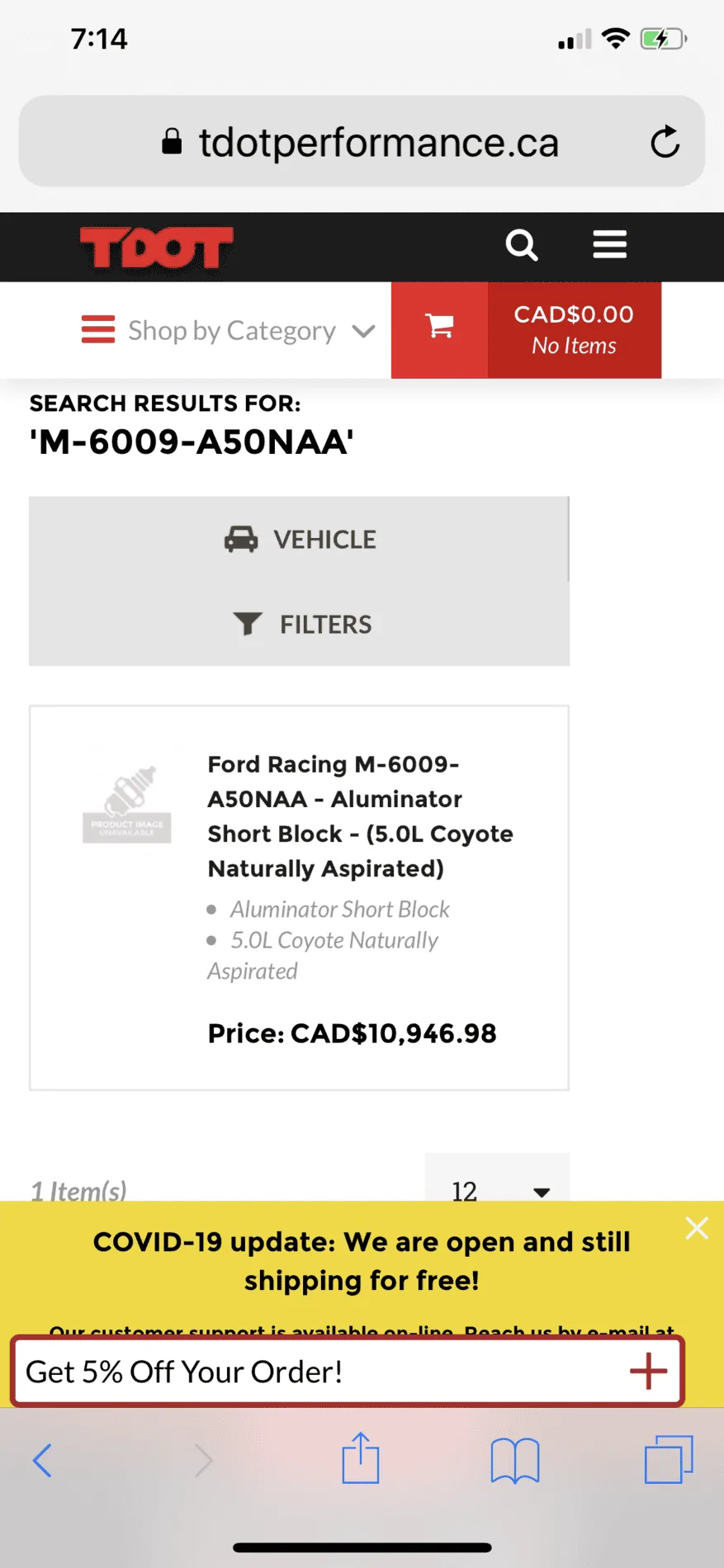Expand the Shop by Category dropdown
Screen dimensions: 724x1568
[229, 330]
